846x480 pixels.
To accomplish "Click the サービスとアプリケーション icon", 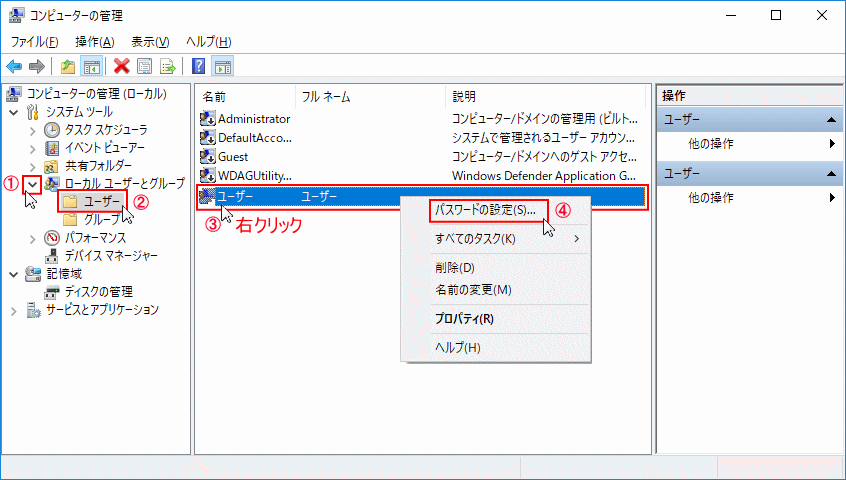I will (x=33, y=310).
